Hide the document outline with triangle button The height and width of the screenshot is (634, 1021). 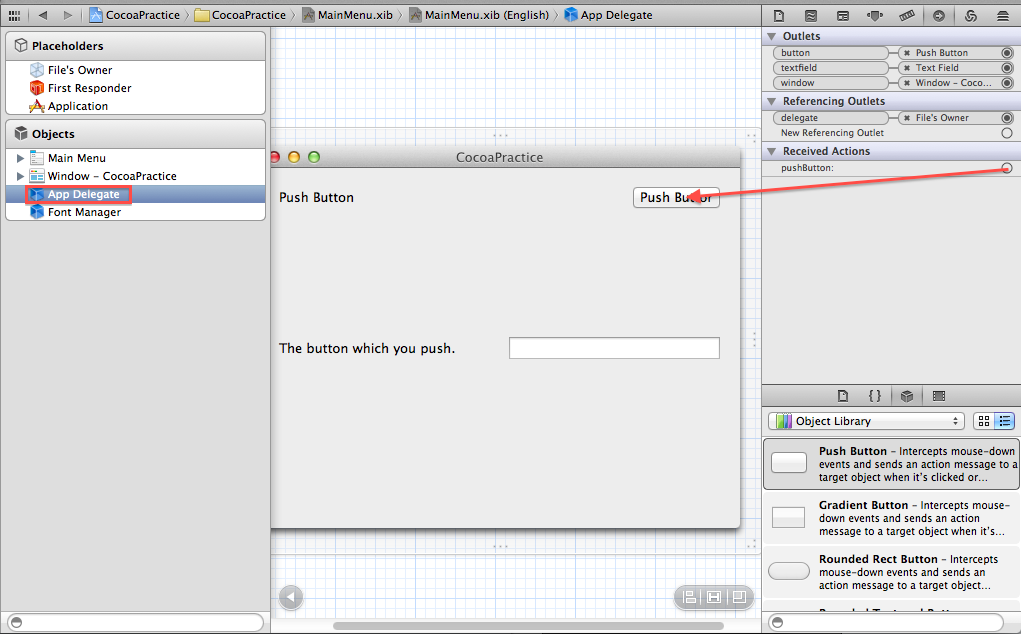click(x=291, y=598)
